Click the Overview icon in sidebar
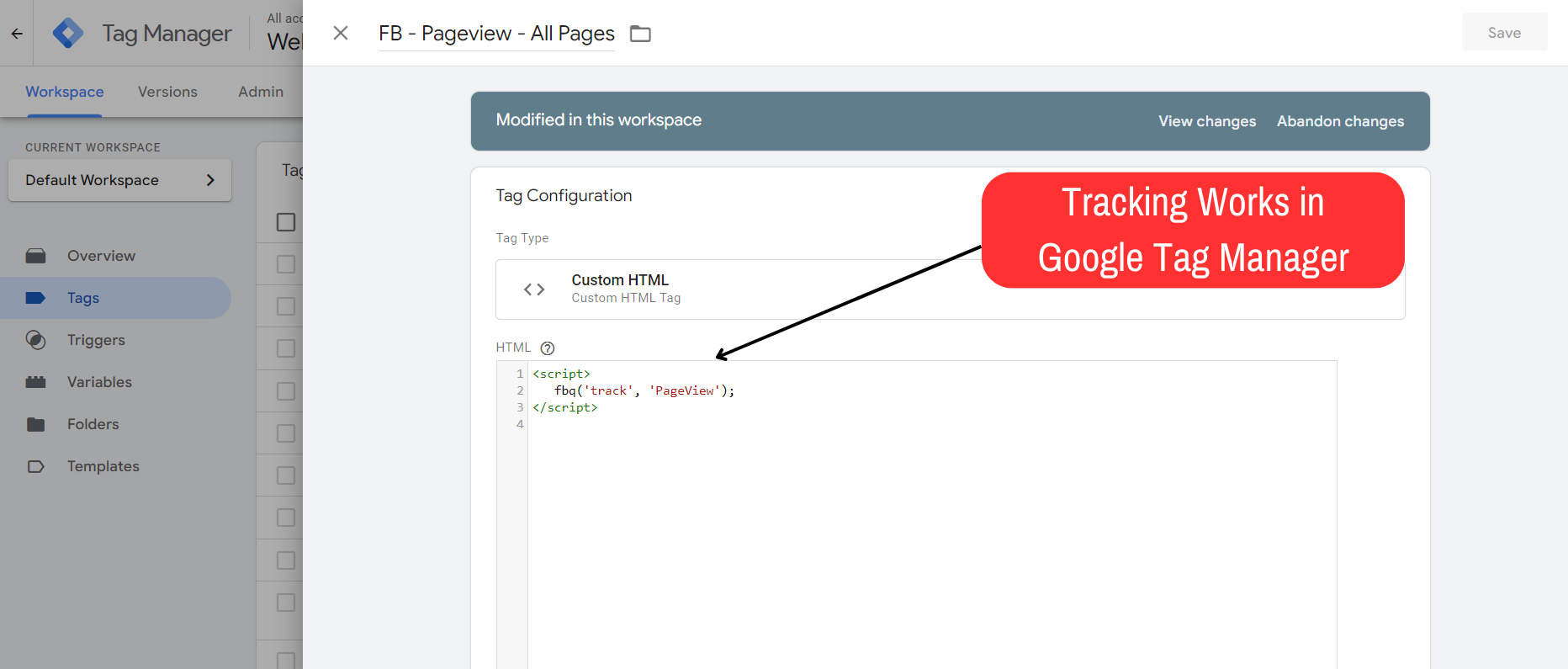 (x=35, y=256)
